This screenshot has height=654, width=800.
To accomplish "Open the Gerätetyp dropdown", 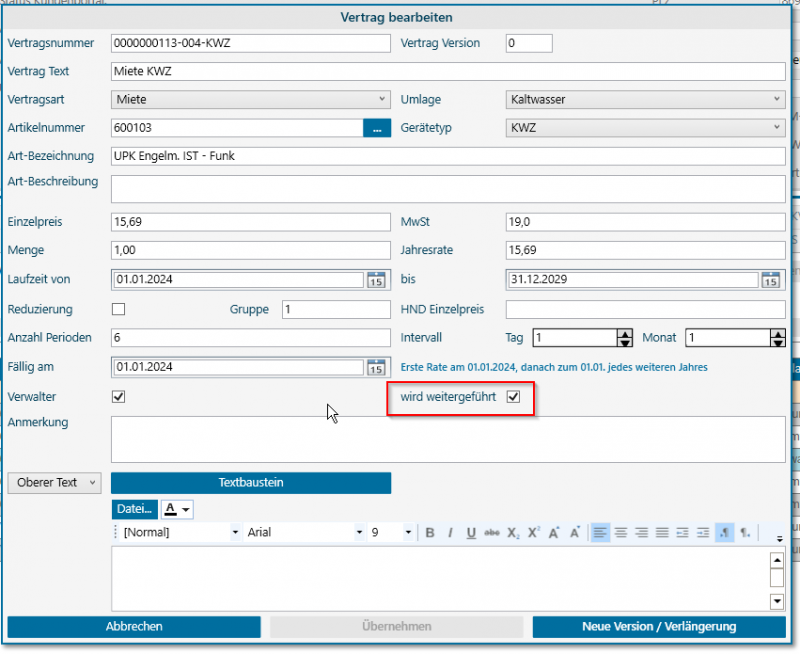I will point(645,128).
